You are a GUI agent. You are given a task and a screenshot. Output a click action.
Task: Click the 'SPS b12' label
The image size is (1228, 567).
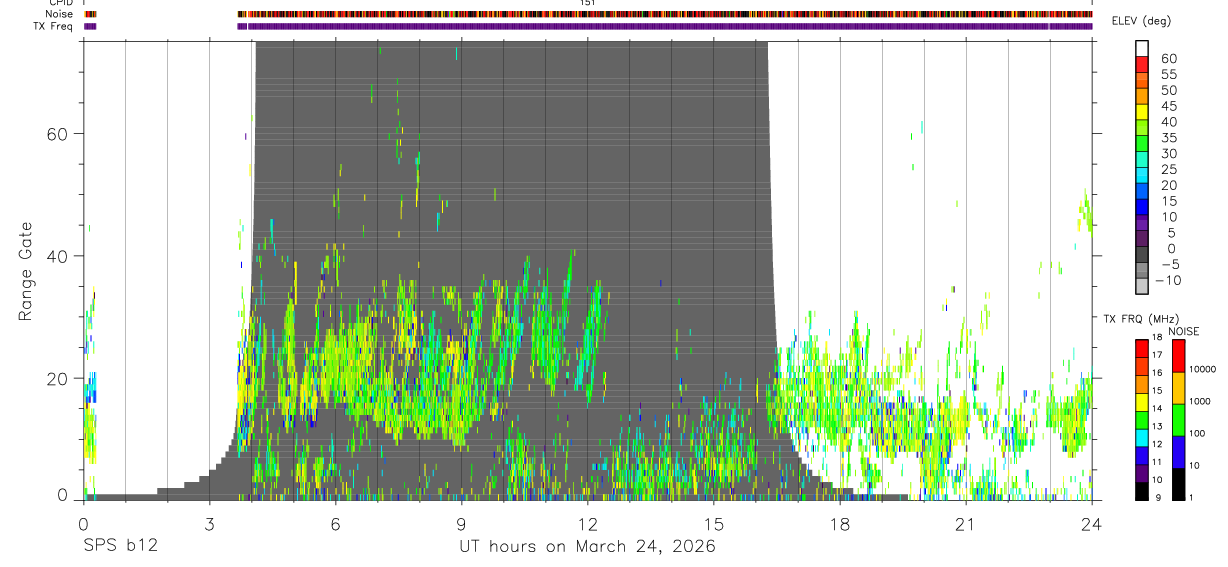click(x=119, y=546)
